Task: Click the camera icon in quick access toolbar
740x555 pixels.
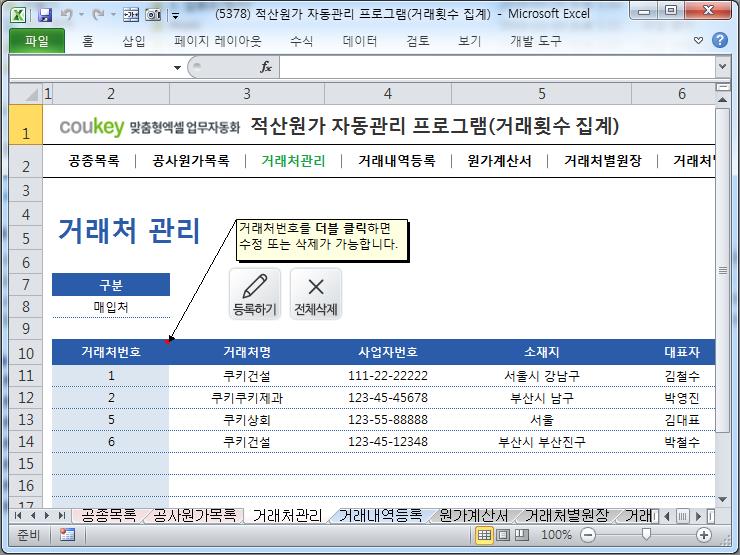Action: tap(153, 15)
